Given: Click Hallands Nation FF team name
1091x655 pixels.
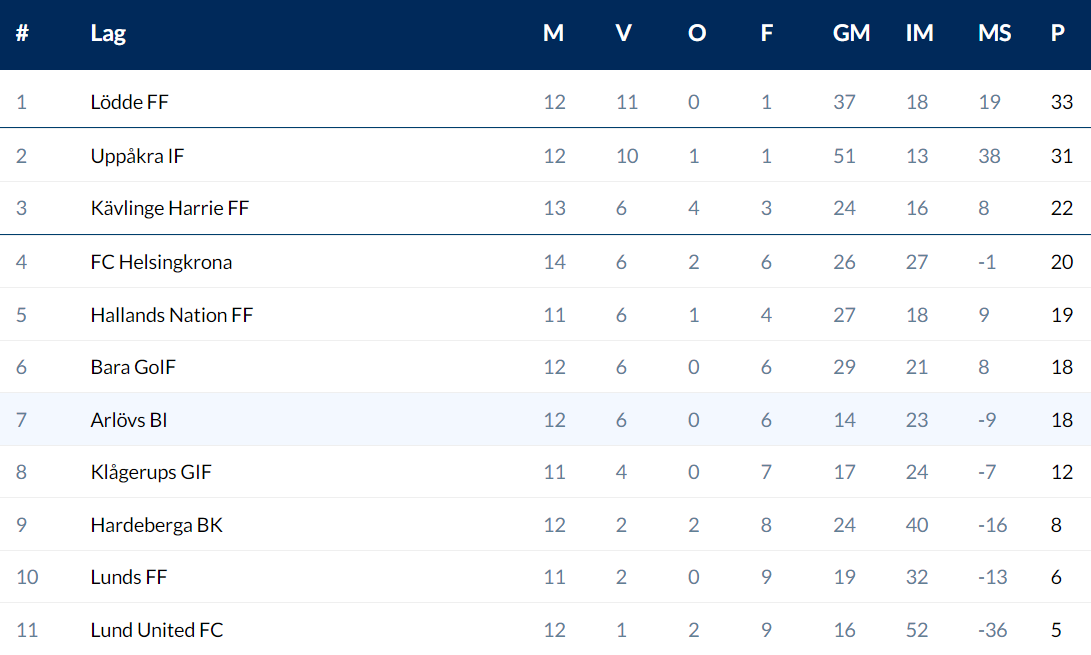Looking at the screenshot, I should (171, 315).
